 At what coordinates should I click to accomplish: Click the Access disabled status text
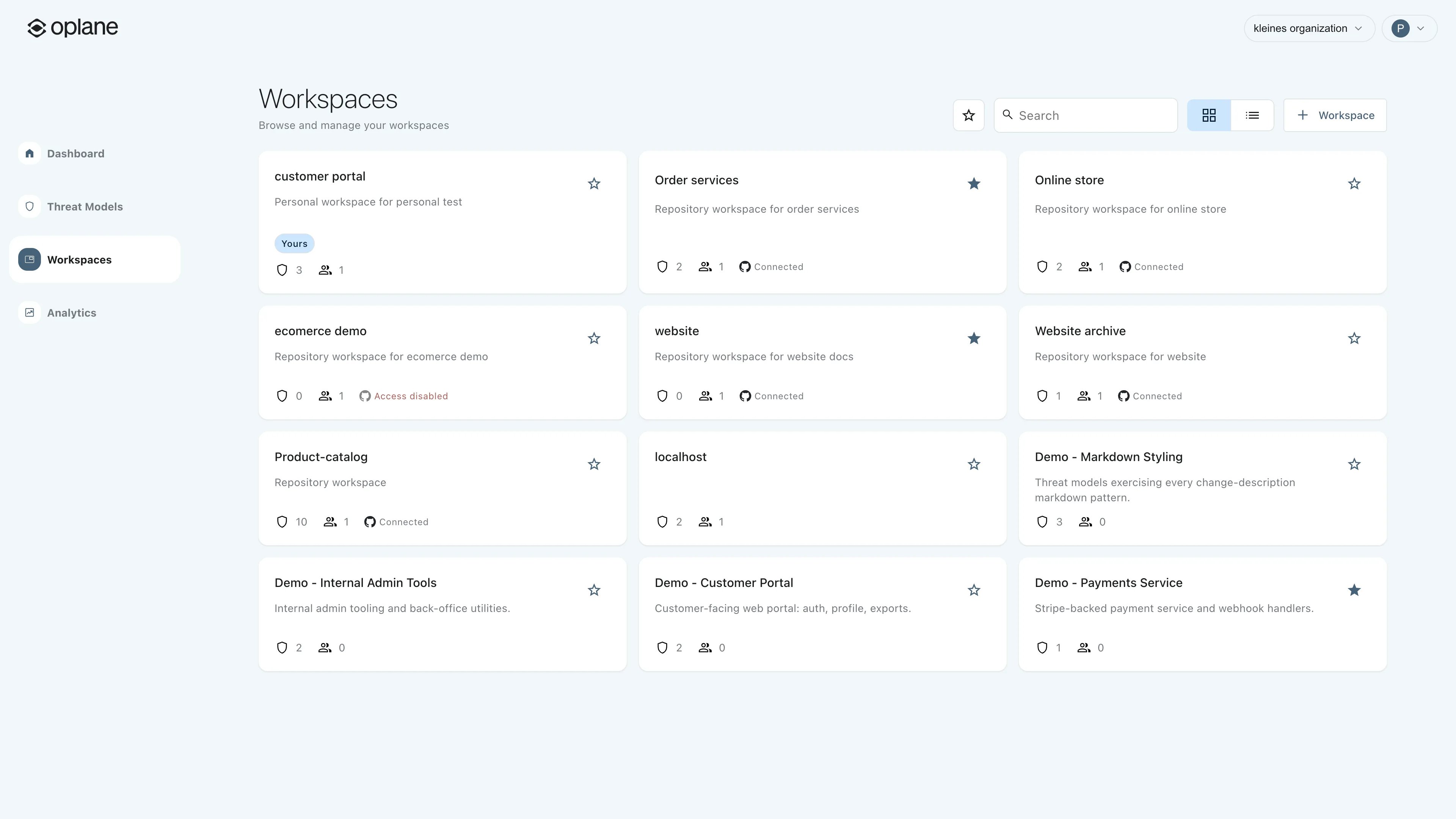click(411, 396)
